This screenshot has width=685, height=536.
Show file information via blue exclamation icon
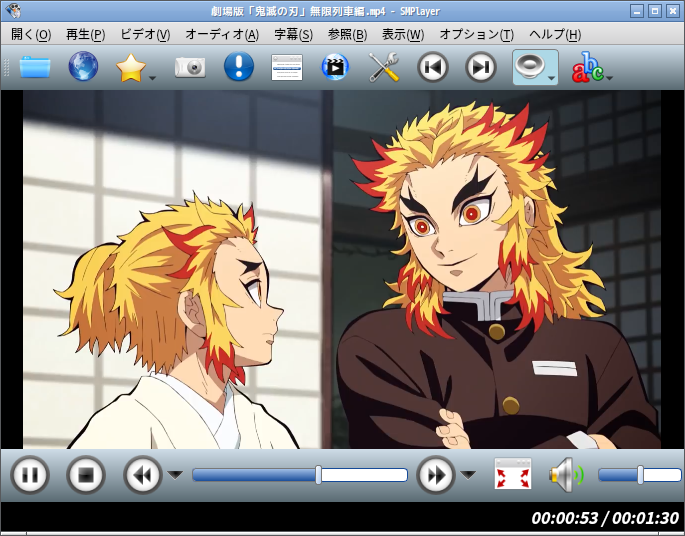pyautogui.click(x=239, y=66)
